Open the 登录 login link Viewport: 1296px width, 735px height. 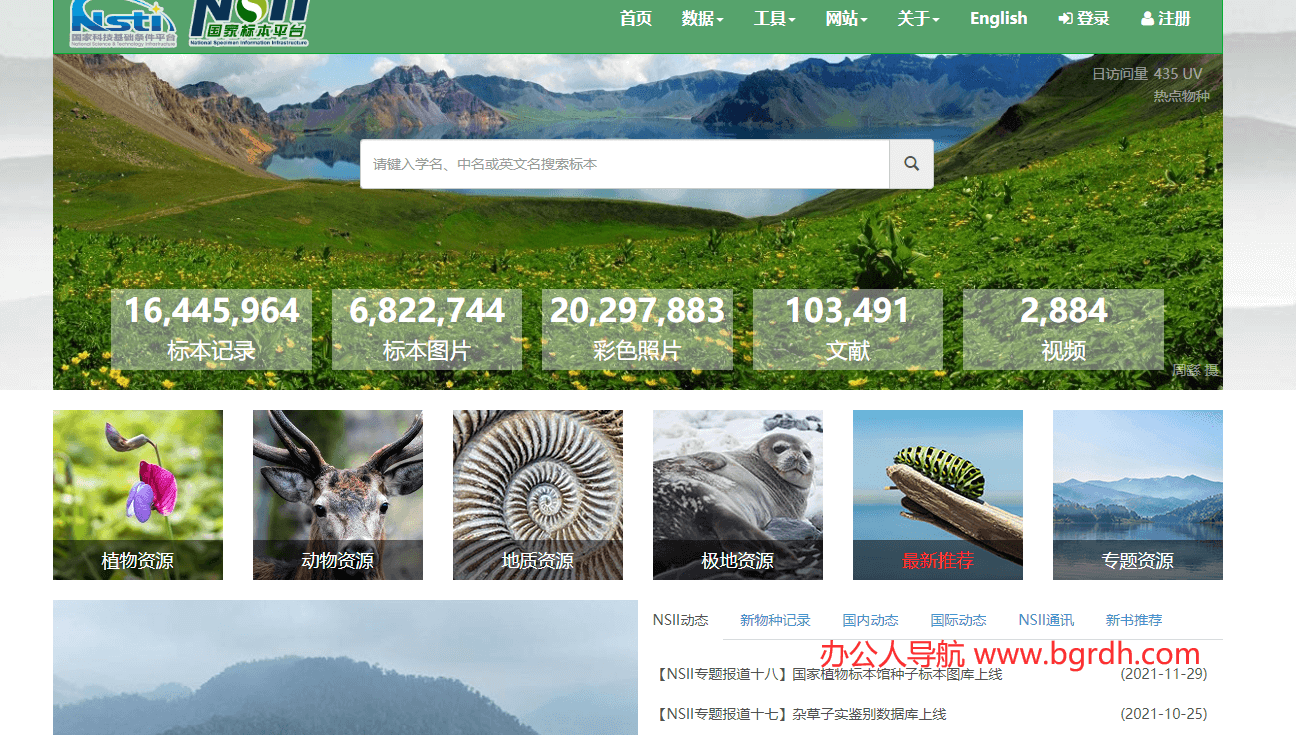click(1084, 19)
